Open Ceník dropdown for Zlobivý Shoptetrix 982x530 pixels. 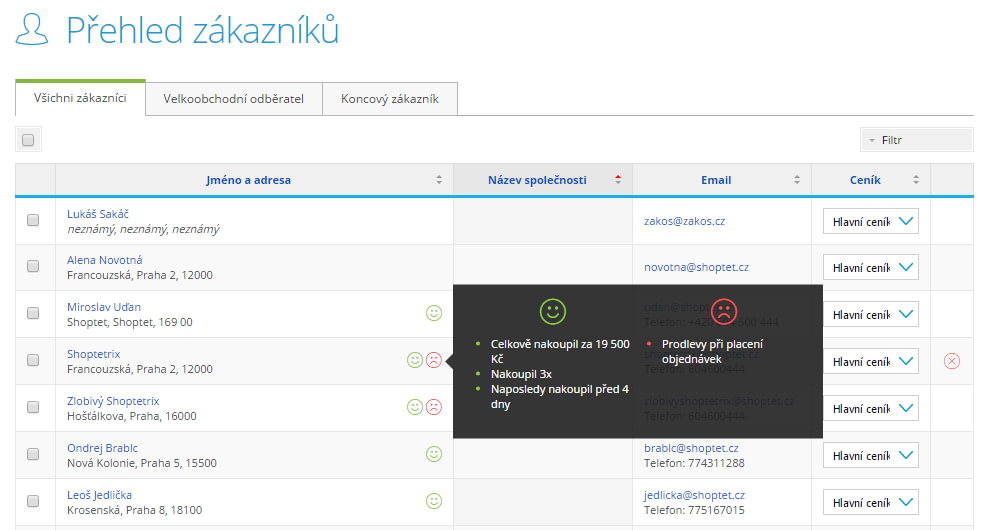tap(871, 408)
